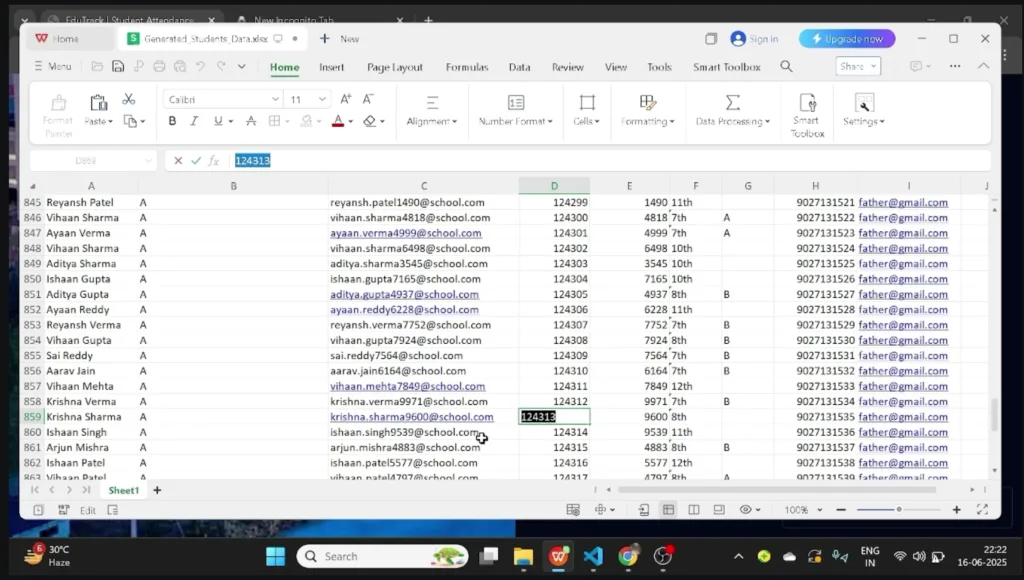Click the Upgrade now button

[x=847, y=39]
